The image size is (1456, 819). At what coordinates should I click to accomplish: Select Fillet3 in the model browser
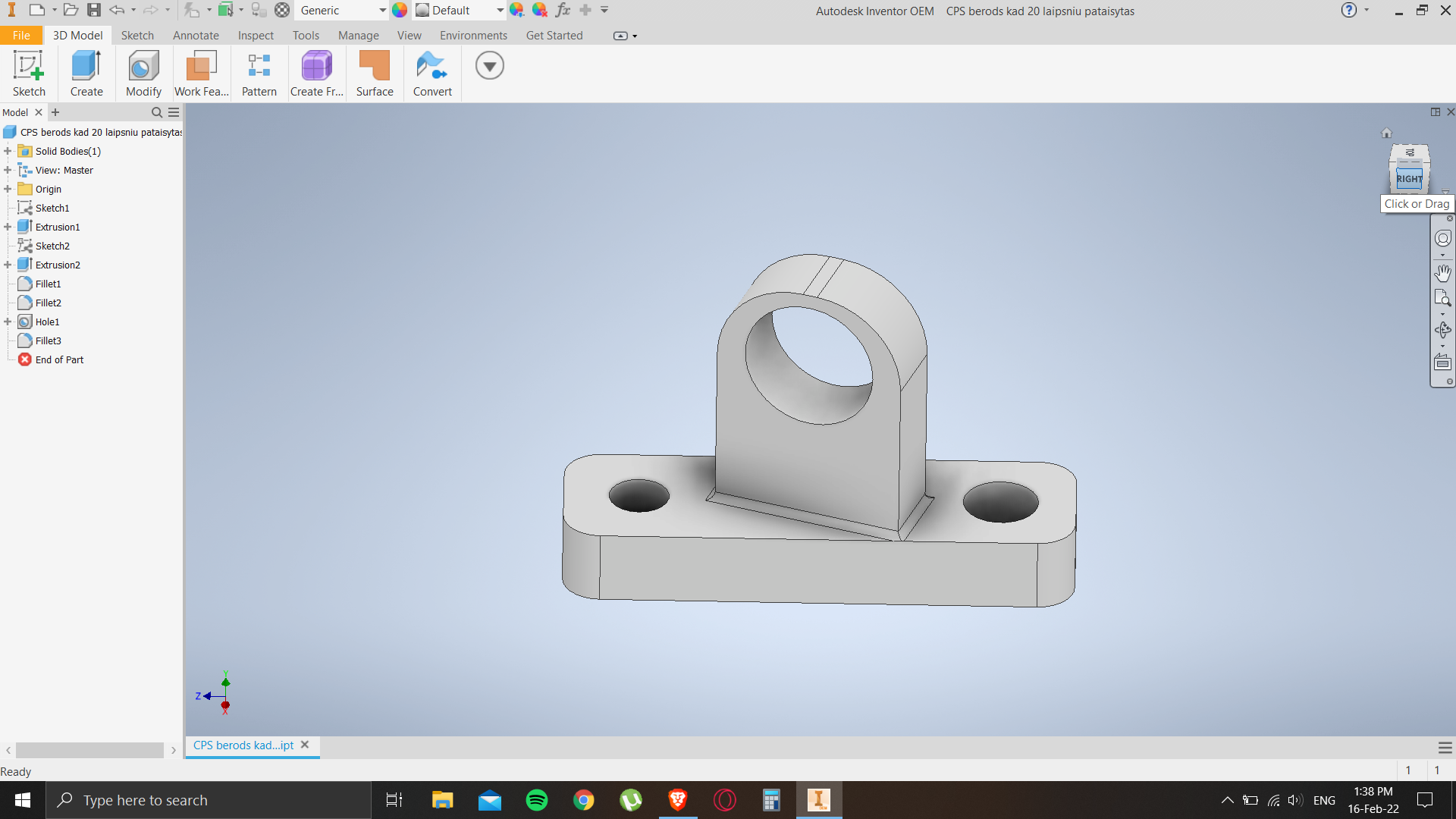point(49,340)
